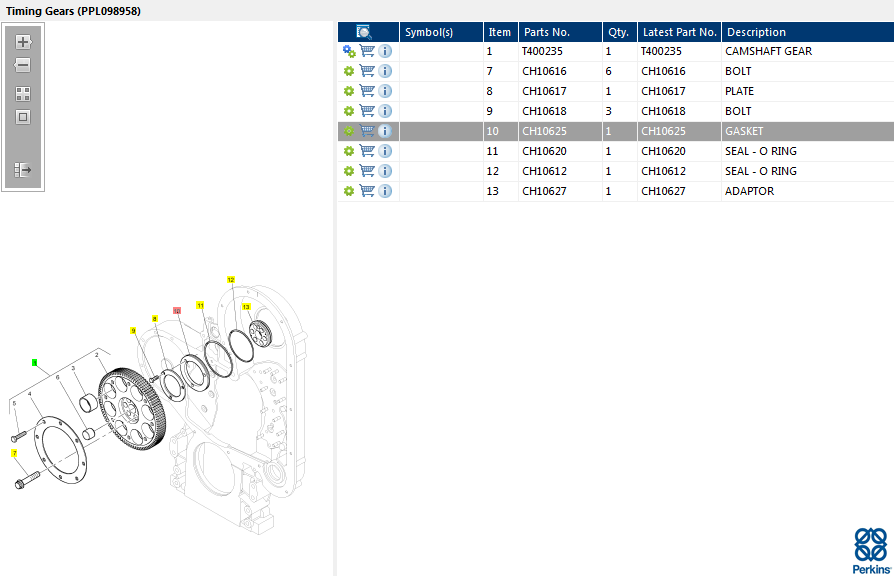The width and height of the screenshot is (894, 576).
Task: Click the gears icon for CAMSHAFT GEAR row
Action: click(x=349, y=51)
